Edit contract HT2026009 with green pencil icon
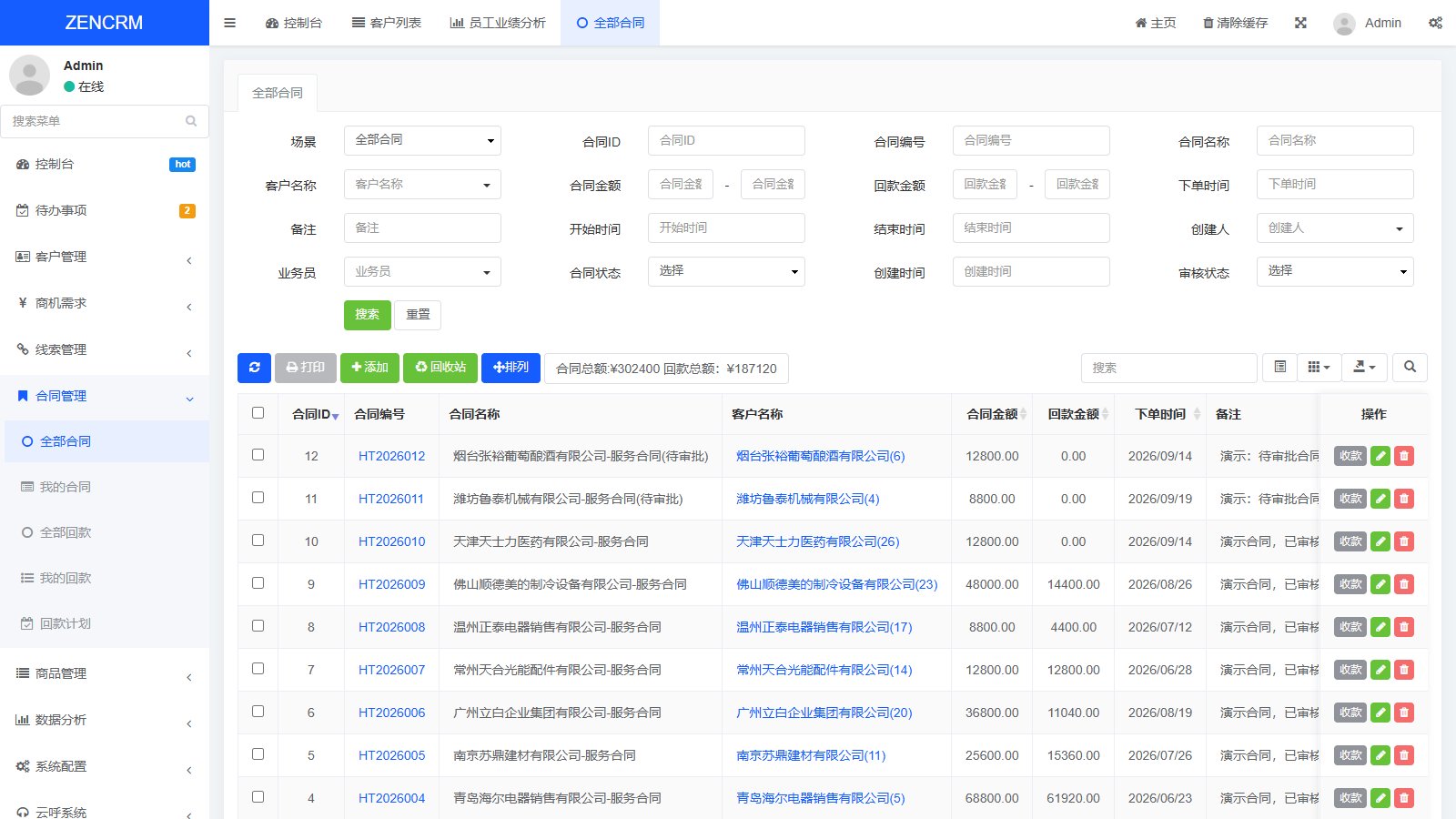This screenshot has width=1456, height=819. click(x=1380, y=584)
